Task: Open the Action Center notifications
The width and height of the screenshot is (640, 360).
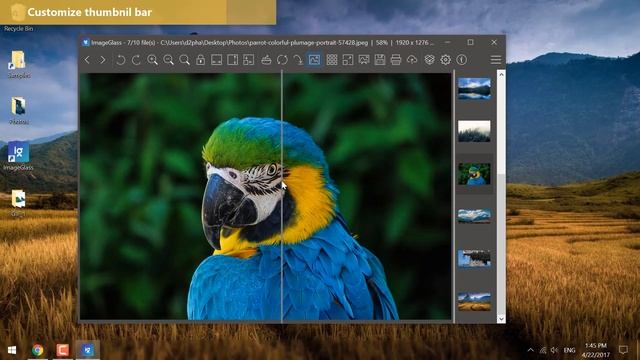Action: 623,350
